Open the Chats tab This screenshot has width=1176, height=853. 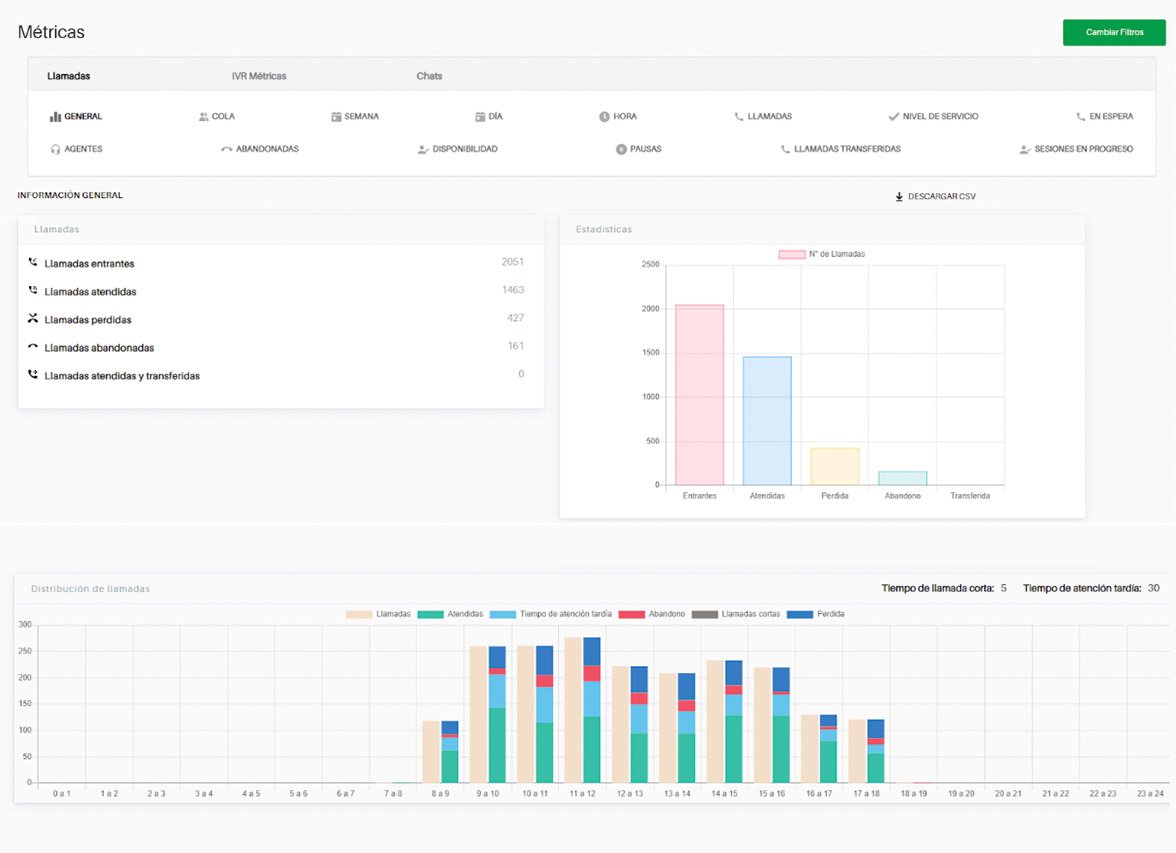tap(429, 76)
